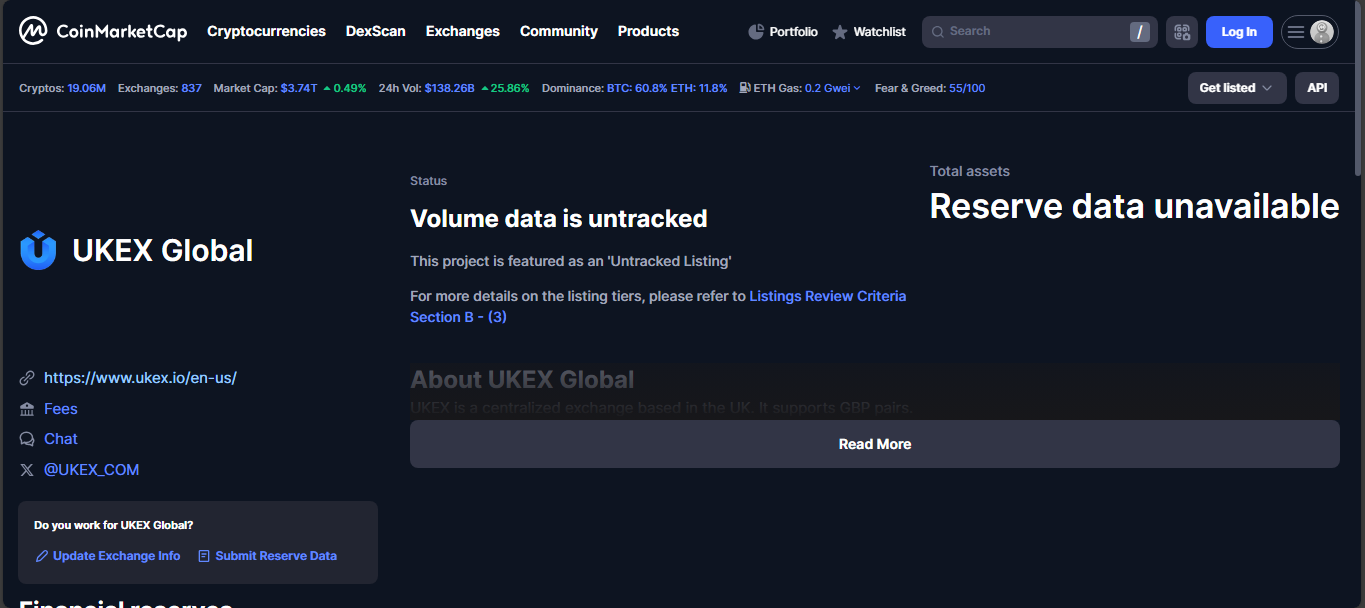Click the link icon beside ukex.io URL

pyautogui.click(x=27, y=378)
